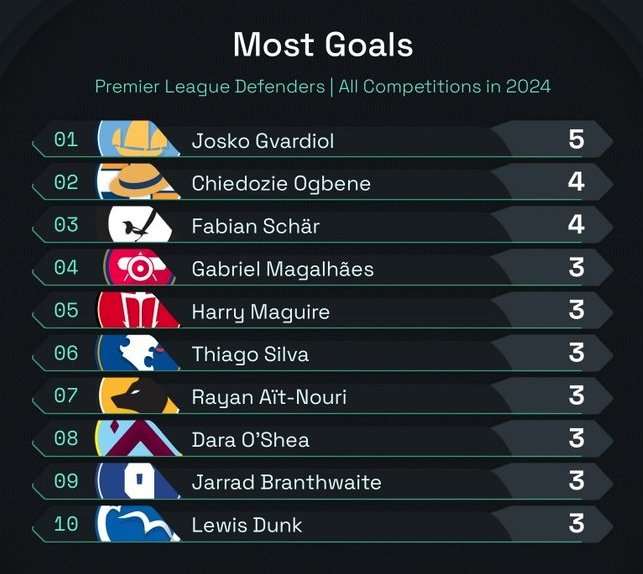This screenshot has width=643, height=574.
Task: Select the claret chevron crest by Dara O'Shea
Action: tap(139, 438)
